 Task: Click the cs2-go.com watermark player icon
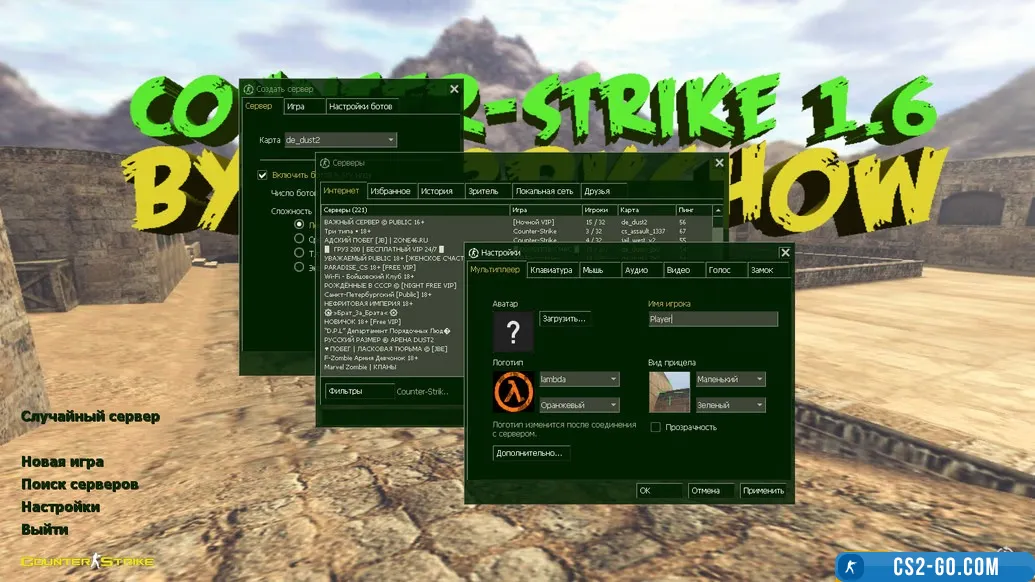(x=856, y=565)
